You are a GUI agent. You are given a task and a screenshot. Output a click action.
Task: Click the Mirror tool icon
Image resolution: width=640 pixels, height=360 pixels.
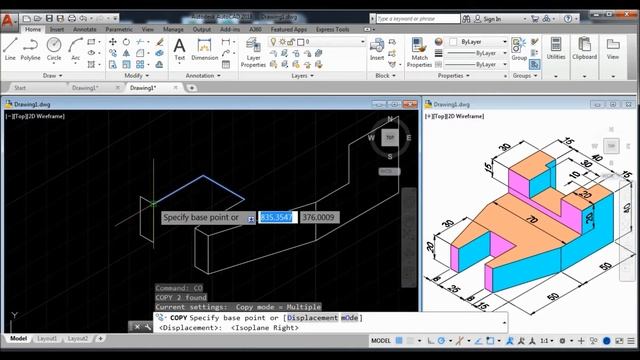pyautogui.click(x=127, y=53)
